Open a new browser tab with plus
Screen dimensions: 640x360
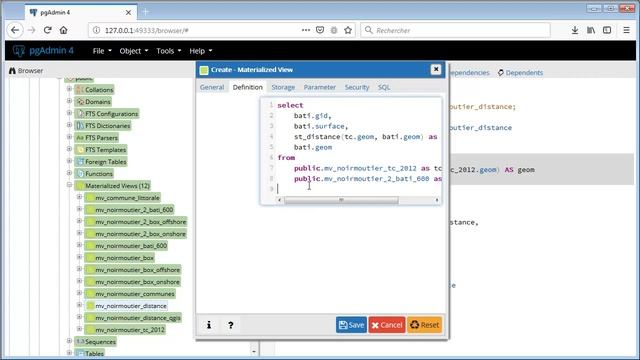coord(145,12)
